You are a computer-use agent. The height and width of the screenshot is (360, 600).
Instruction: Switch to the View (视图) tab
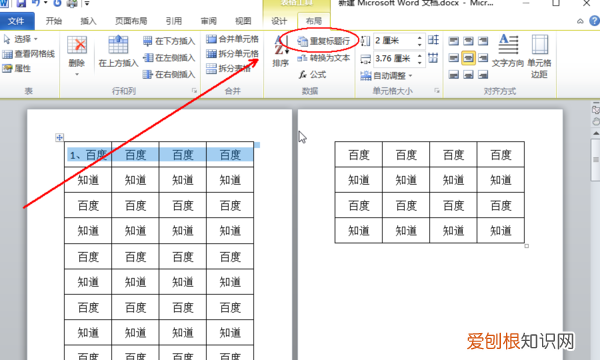click(x=243, y=21)
